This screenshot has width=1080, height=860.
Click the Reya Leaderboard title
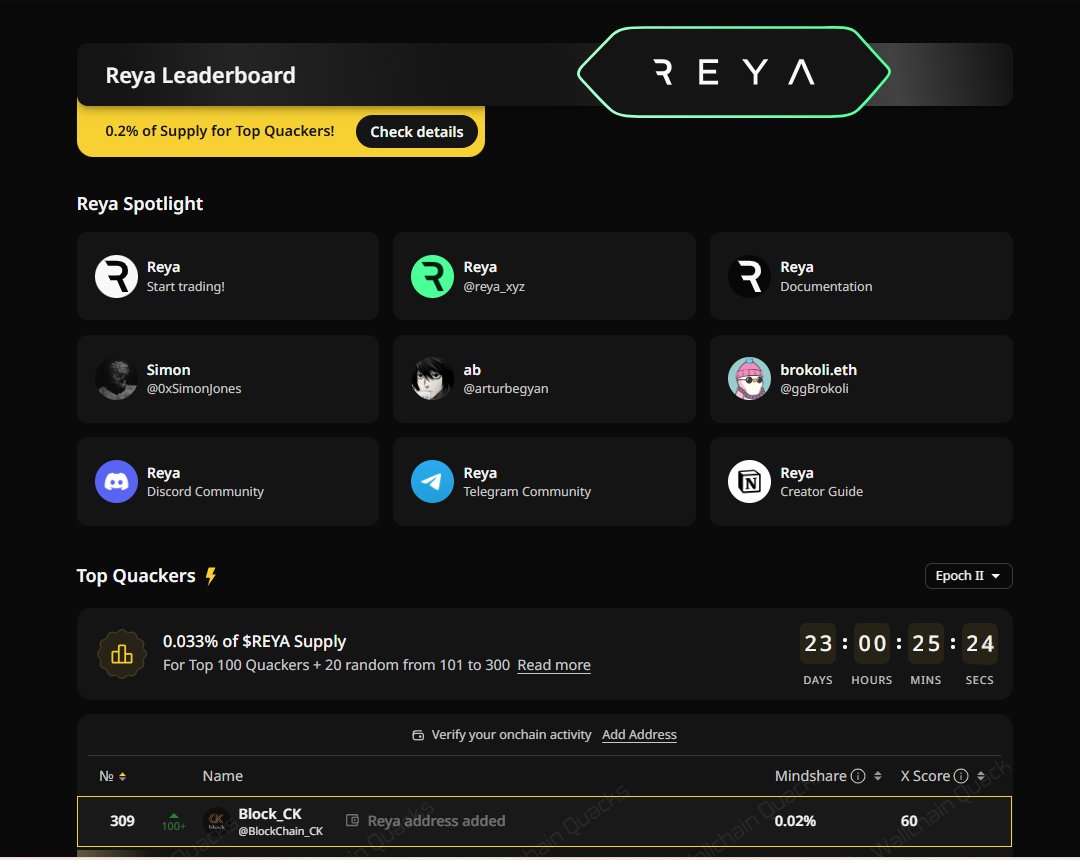pyautogui.click(x=200, y=75)
